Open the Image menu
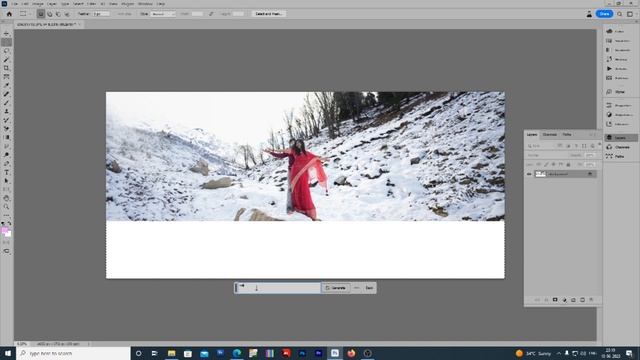The width and height of the screenshot is (640, 360). 38,4
